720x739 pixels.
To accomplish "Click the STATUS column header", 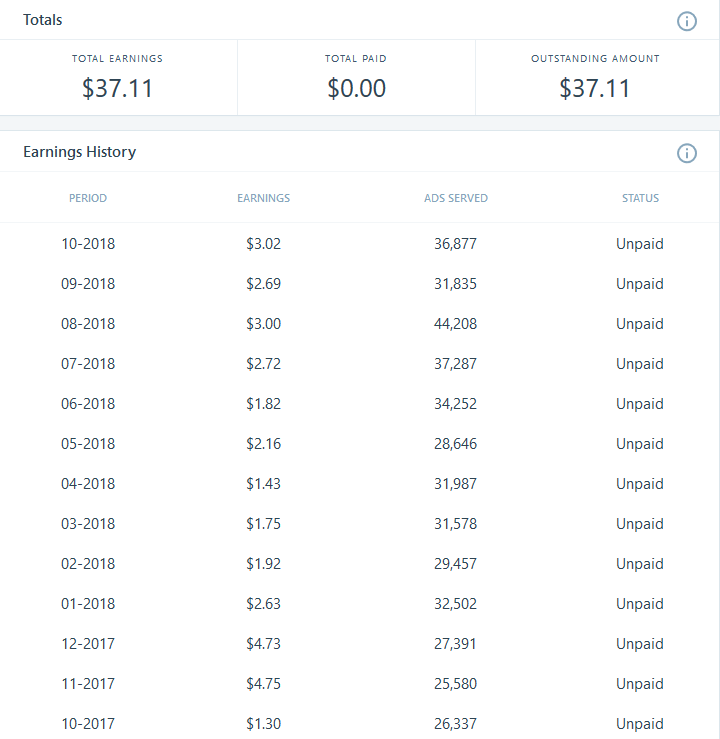I will (x=640, y=198).
